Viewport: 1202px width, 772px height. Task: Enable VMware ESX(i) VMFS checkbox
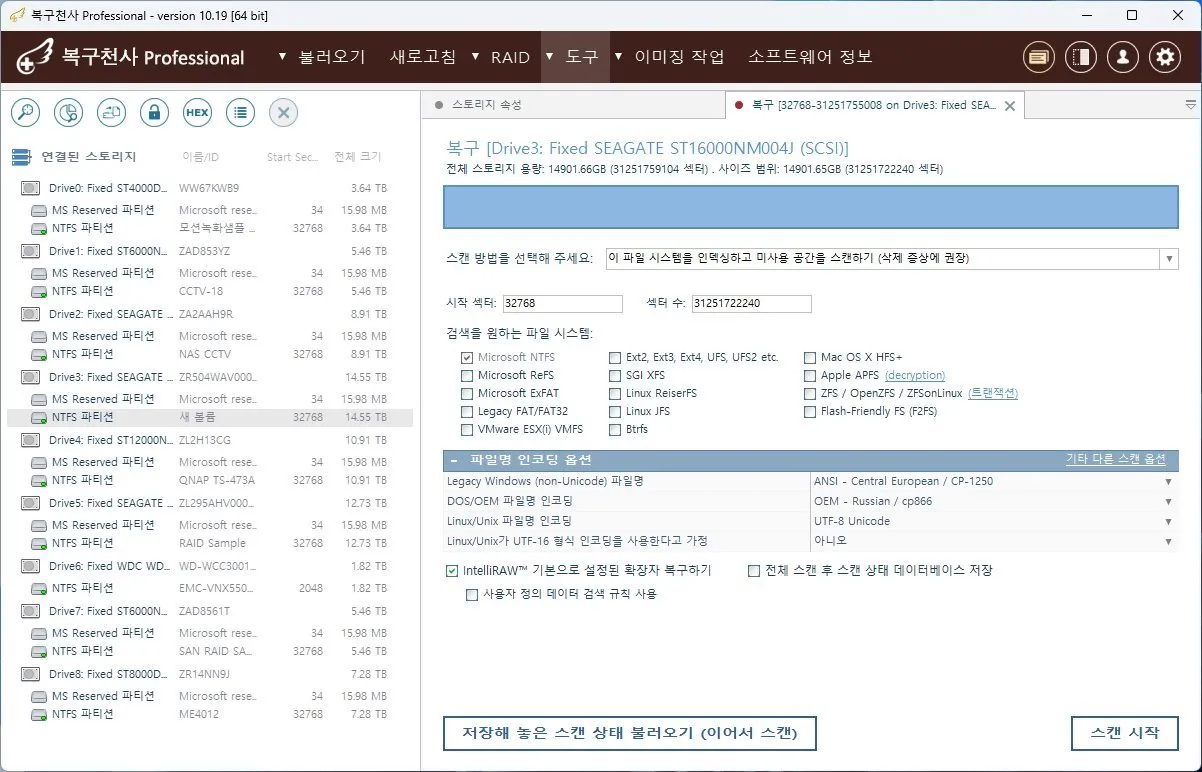(x=467, y=429)
